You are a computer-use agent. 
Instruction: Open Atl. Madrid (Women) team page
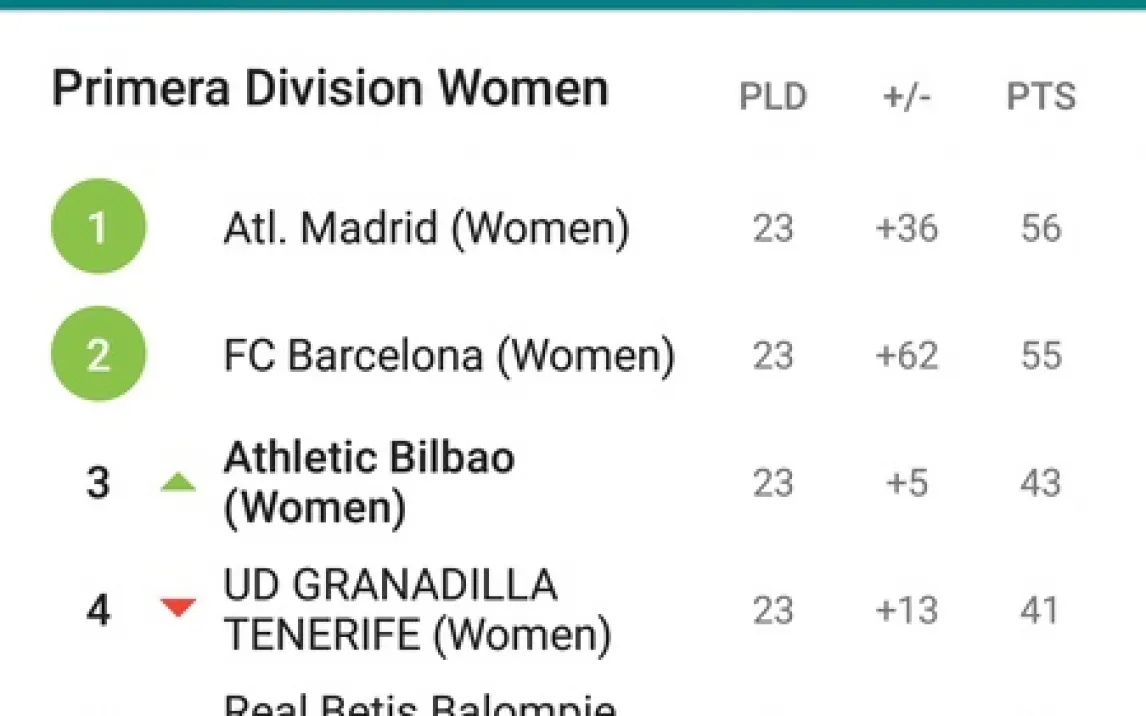click(x=426, y=228)
